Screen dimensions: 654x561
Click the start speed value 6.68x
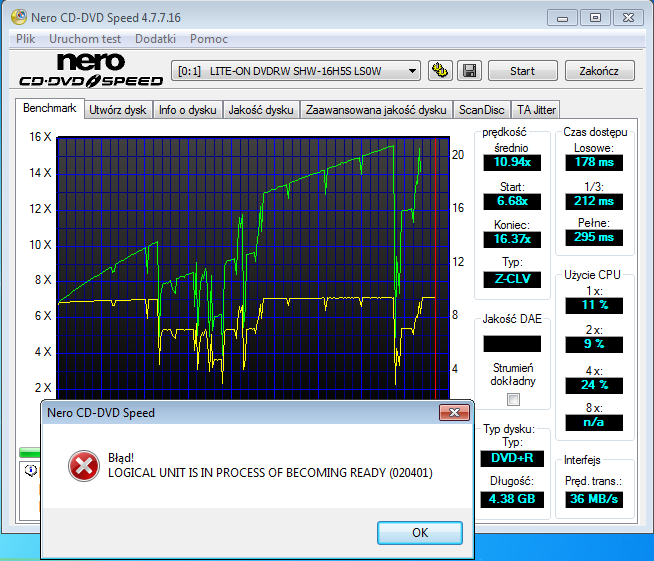point(512,201)
